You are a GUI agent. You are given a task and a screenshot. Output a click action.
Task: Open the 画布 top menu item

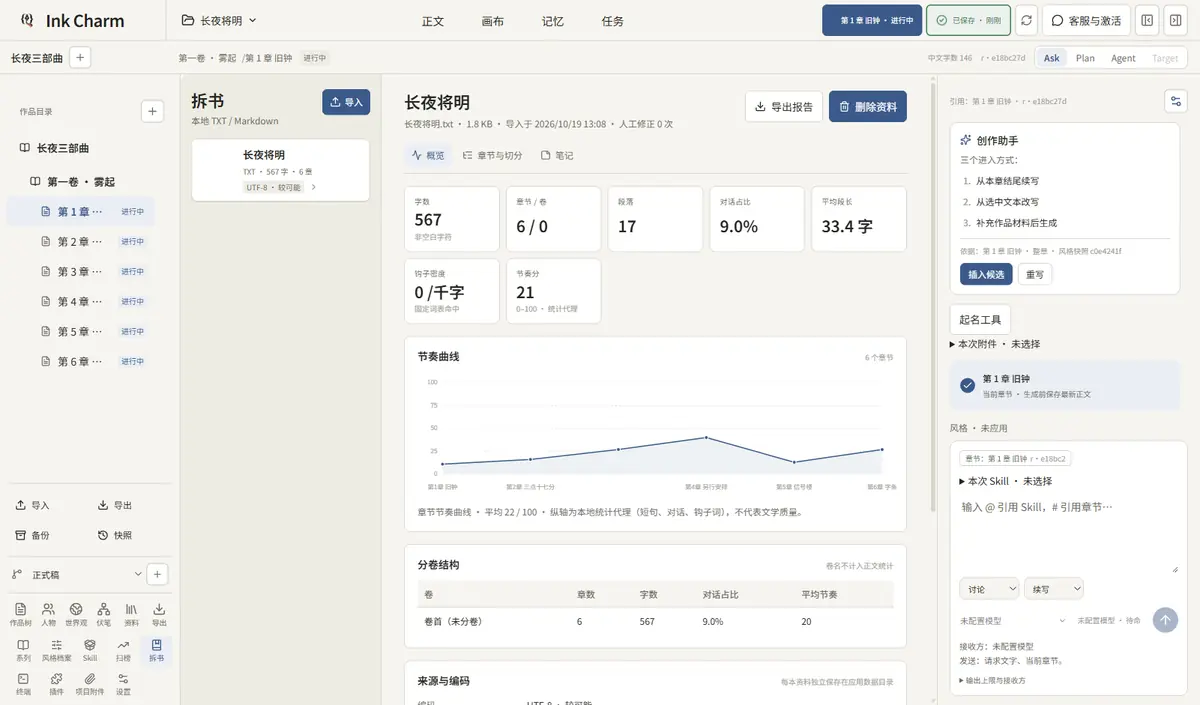tap(492, 21)
